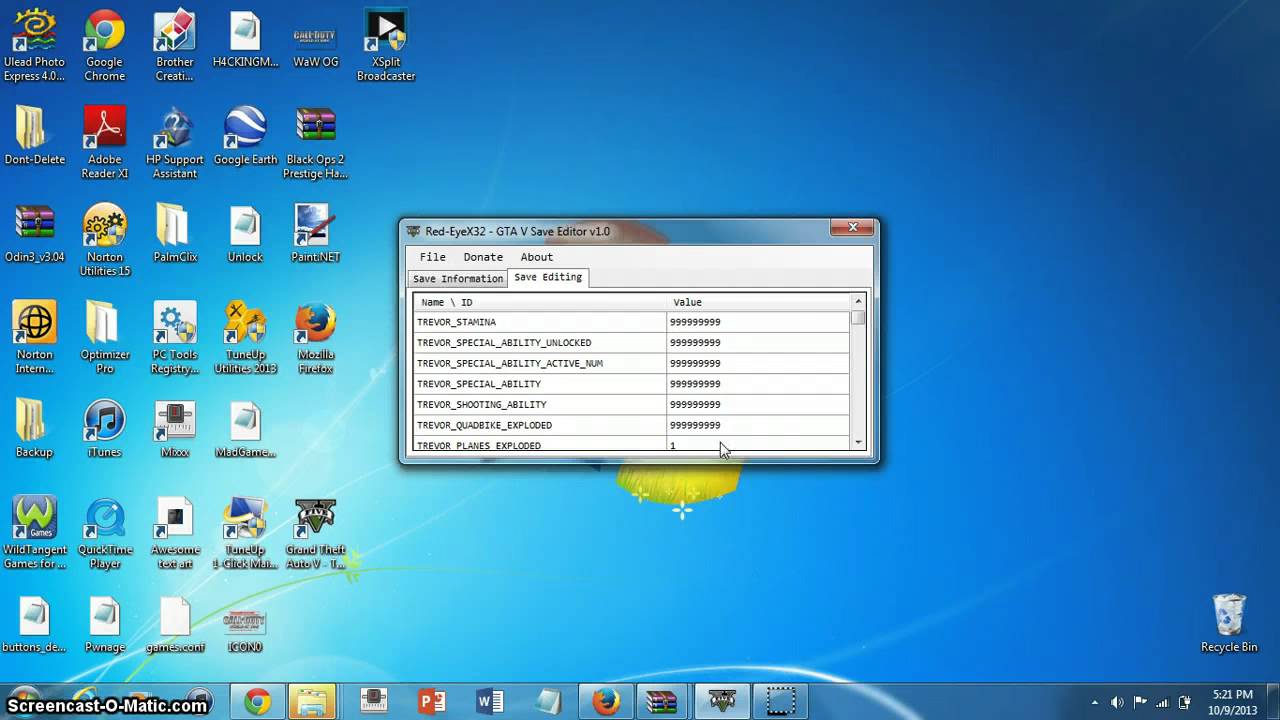Open WildTangent Games shortcut
Screen dimensions: 1280x720
[x=35, y=532]
